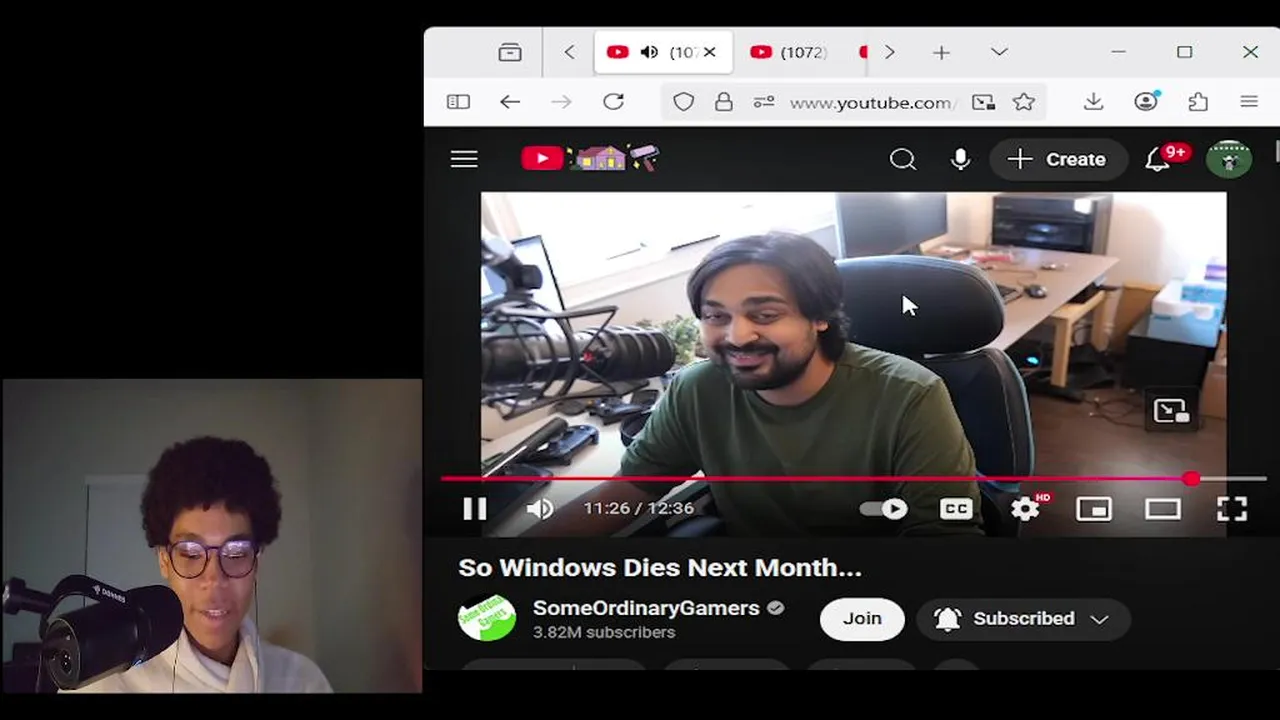Search with your voice microphone
Image resolution: width=1280 pixels, height=720 pixels.
click(x=960, y=159)
